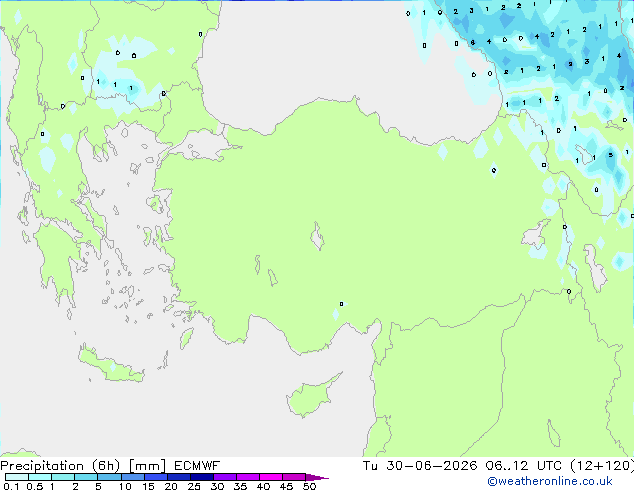Pick the 45–50 mm legend color swatch
Viewport: 634px width, 490px height.
294,477
